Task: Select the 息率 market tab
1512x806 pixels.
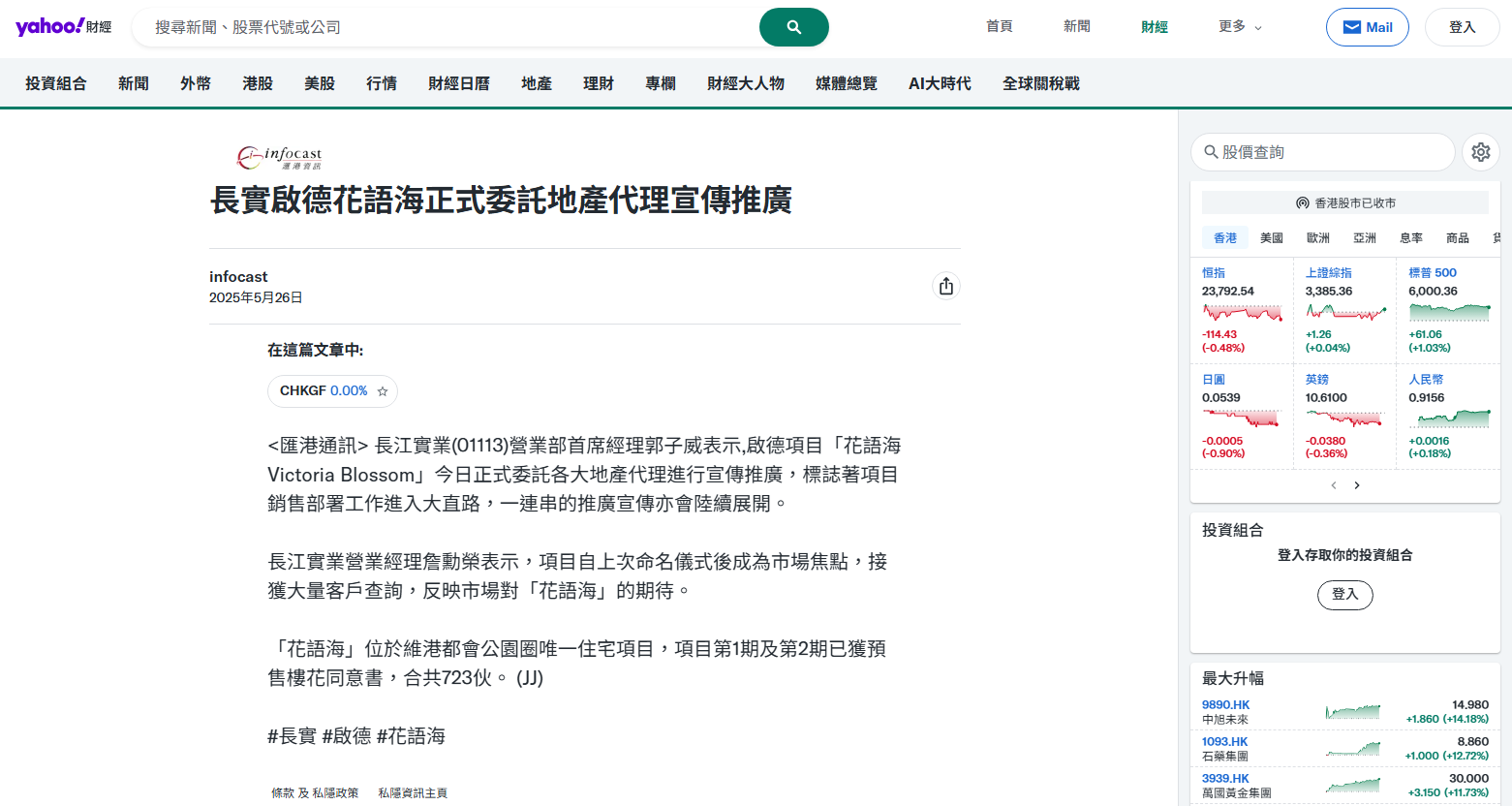Action: tap(1411, 237)
